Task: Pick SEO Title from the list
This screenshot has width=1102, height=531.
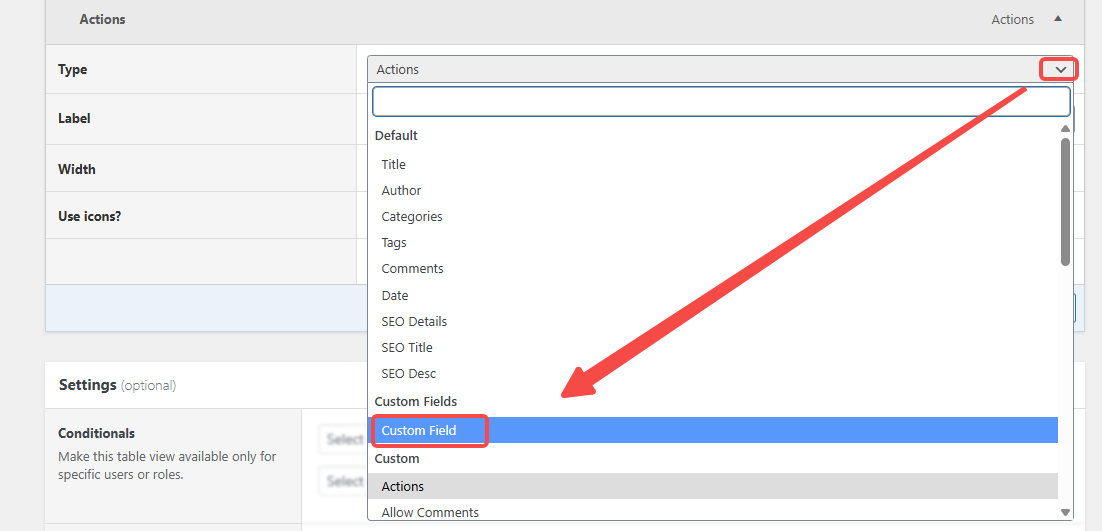Action: pos(407,347)
